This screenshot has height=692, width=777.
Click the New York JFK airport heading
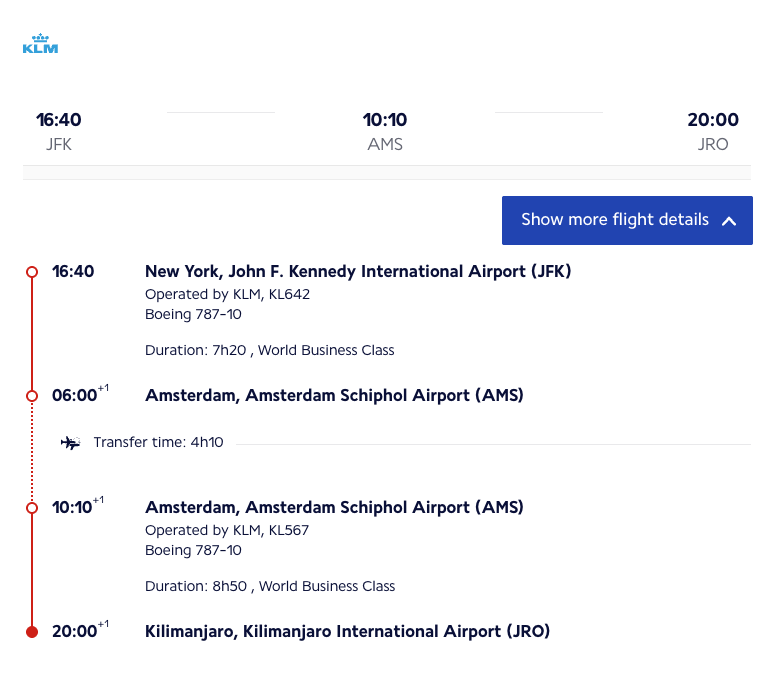click(x=358, y=271)
